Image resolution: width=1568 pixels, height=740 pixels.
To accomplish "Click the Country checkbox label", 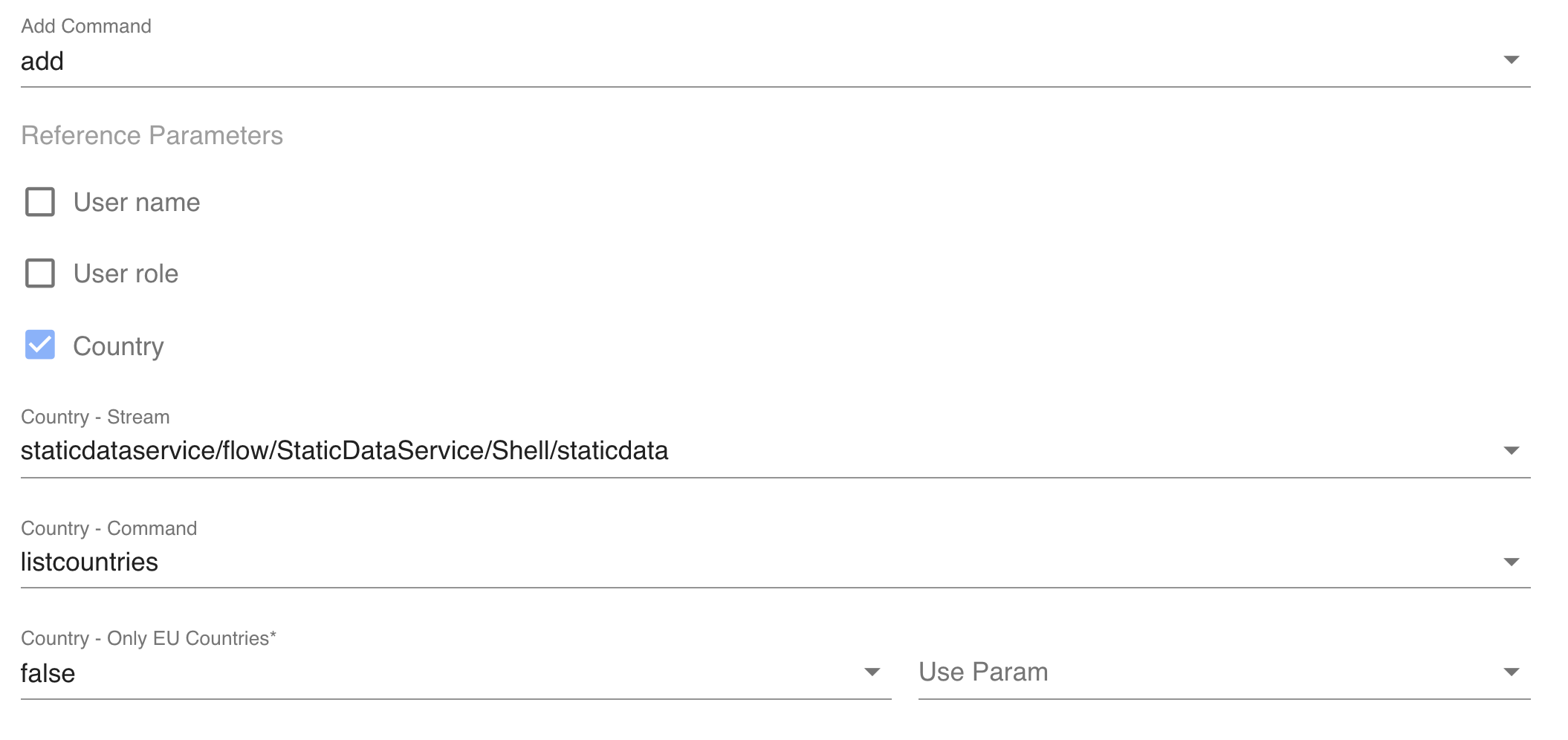I will [x=118, y=346].
